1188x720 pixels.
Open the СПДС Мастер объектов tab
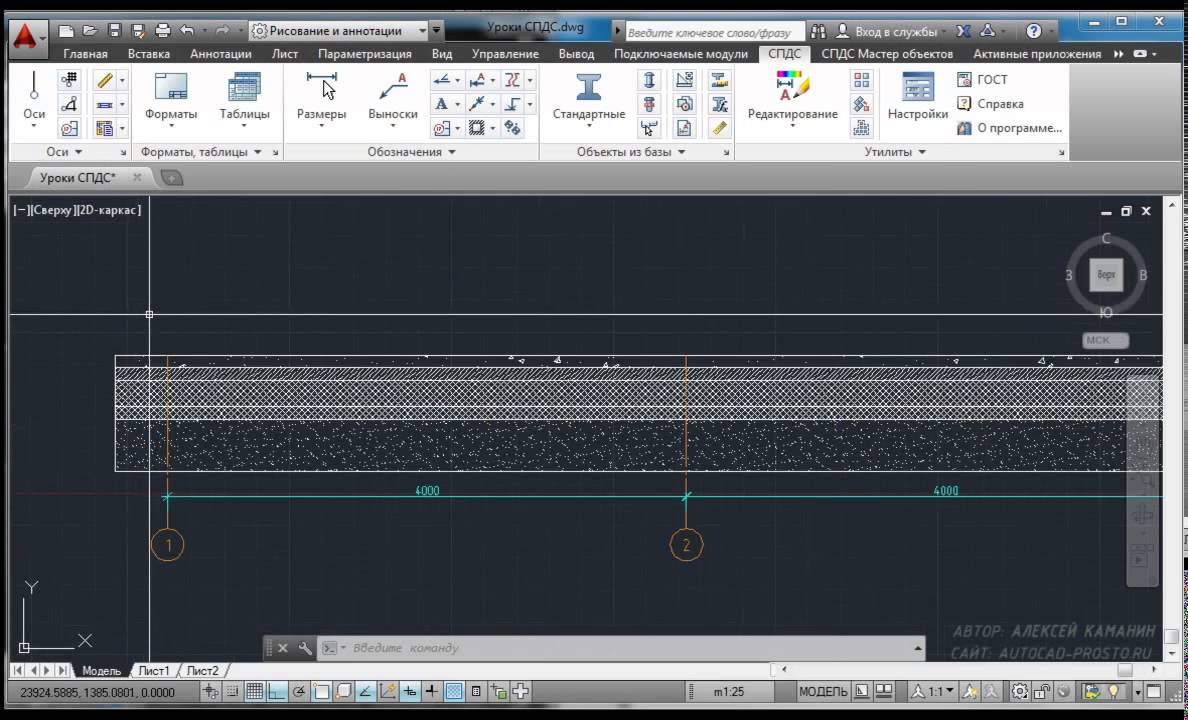887,54
